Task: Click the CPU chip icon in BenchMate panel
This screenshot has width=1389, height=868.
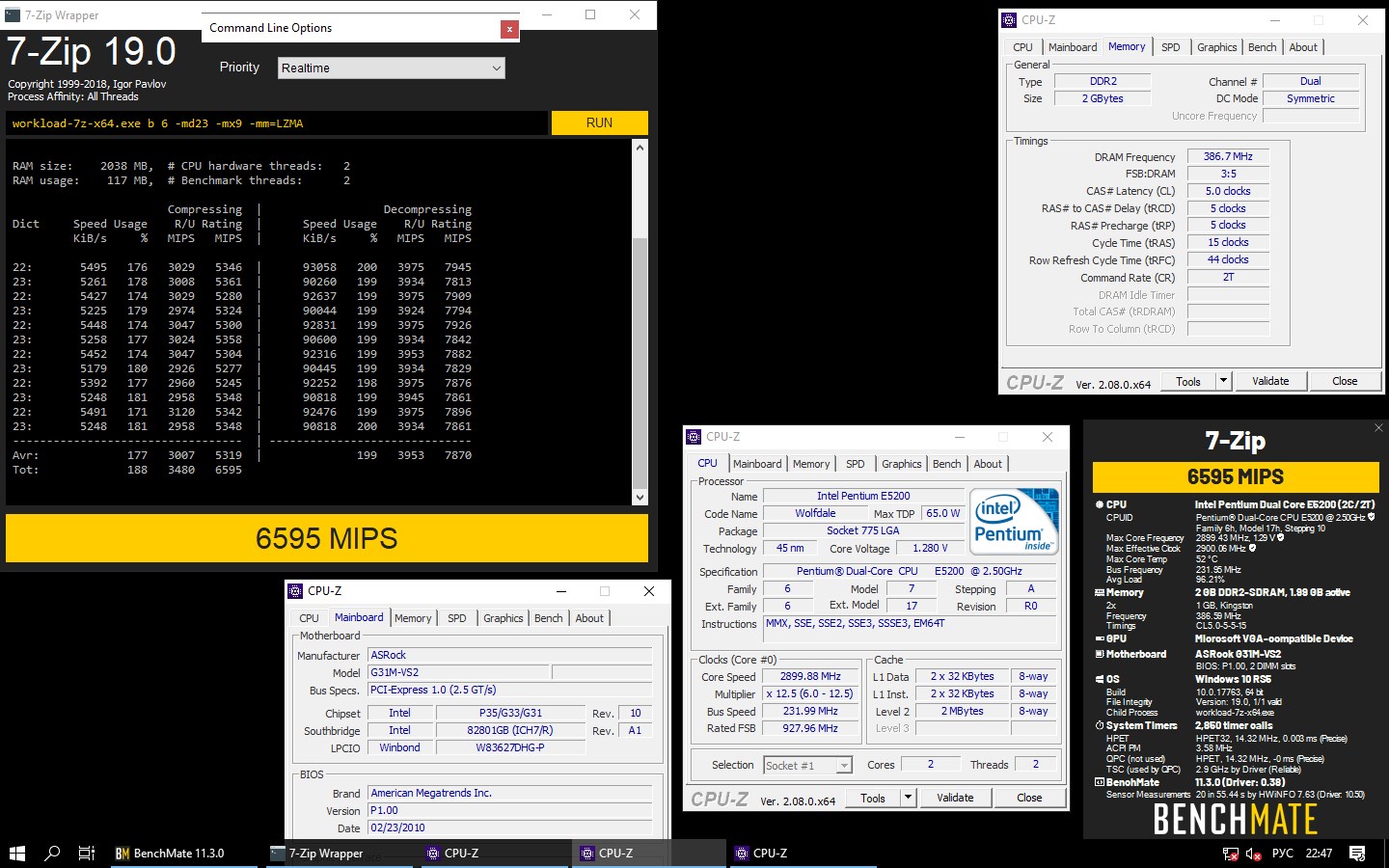Action: coord(1099,504)
